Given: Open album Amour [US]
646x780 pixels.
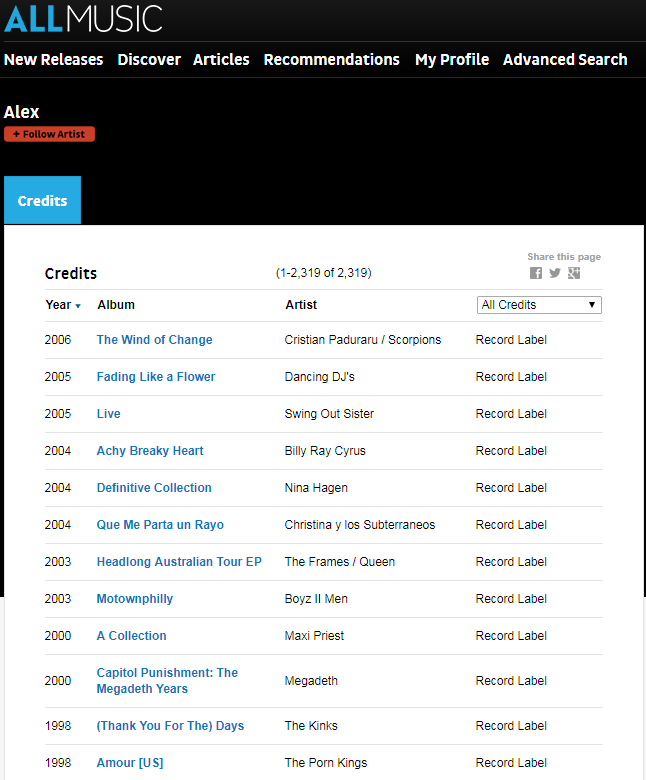Looking at the screenshot, I should (130, 763).
